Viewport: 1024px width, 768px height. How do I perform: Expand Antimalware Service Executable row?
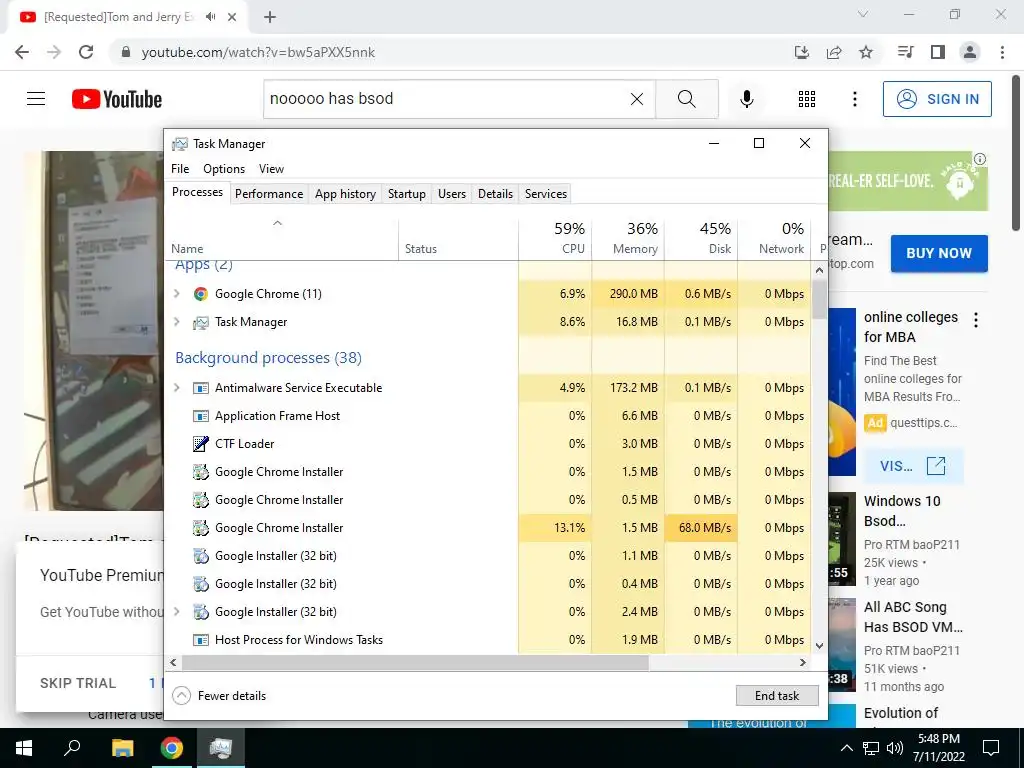click(x=176, y=387)
